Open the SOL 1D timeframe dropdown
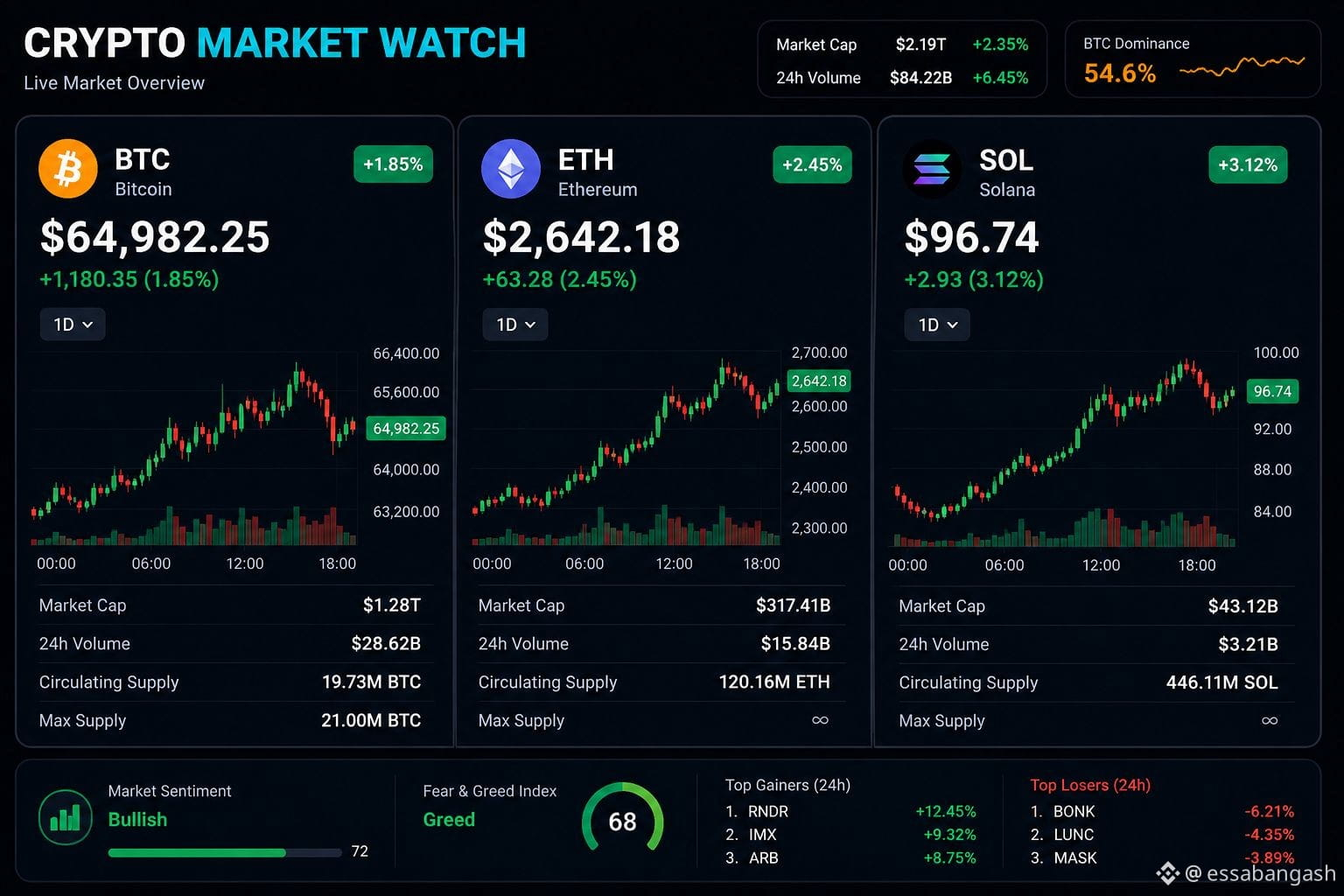This screenshot has width=1344, height=896. [937, 325]
